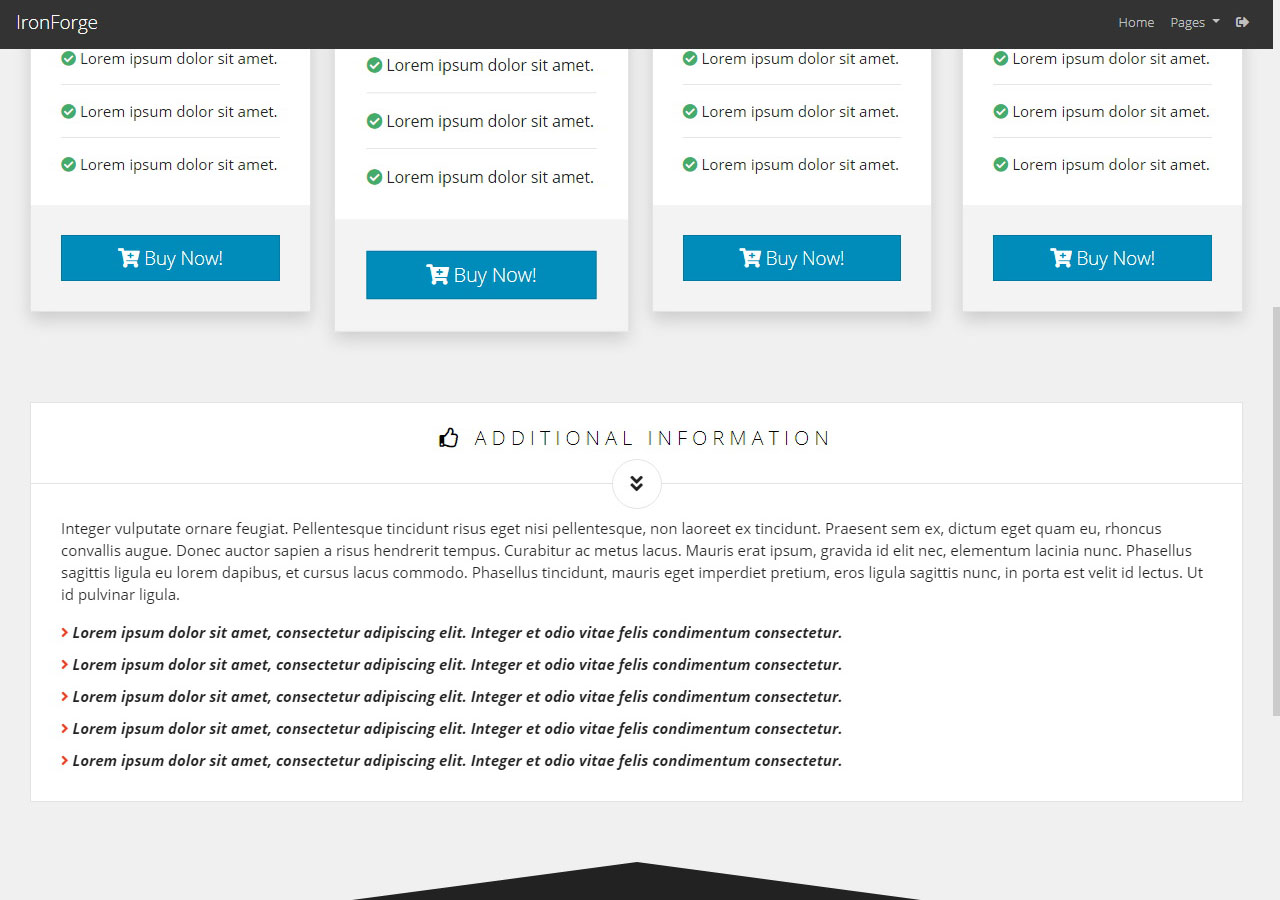This screenshot has width=1280, height=900.
Task: Click the bottom green check icon in first card
Action: pyautogui.click(x=69, y=165)
